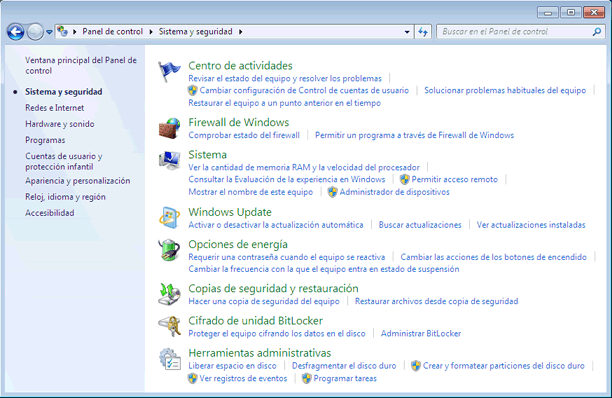Click the Firewall de Windows brick wall icon
Viewport: 612px width, 398px height.
169,128
